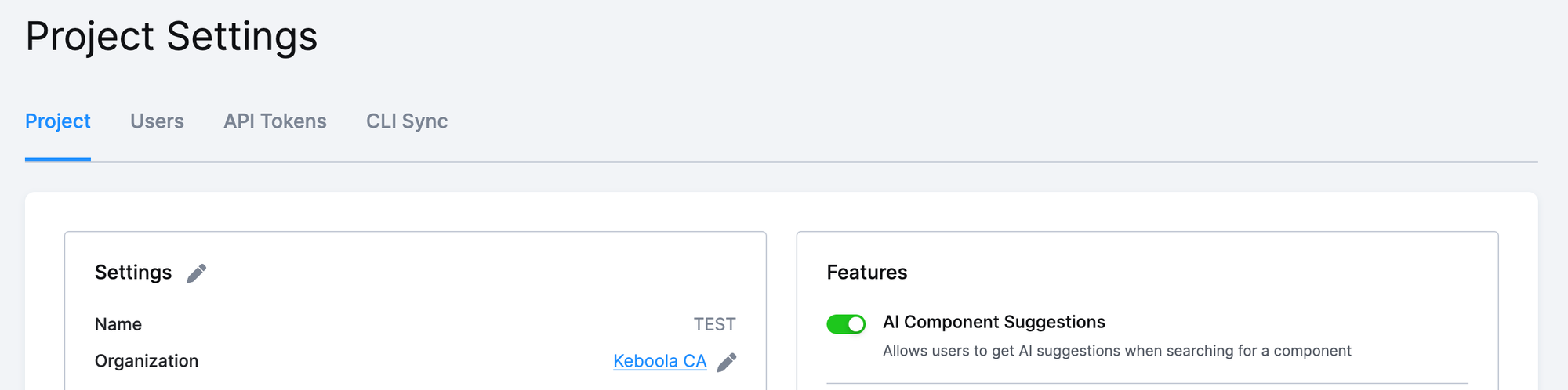Viewport: 1568px width, 390px height.
Task: Click the divider below the AI suggestions description
Action: tap(1146, 383)
